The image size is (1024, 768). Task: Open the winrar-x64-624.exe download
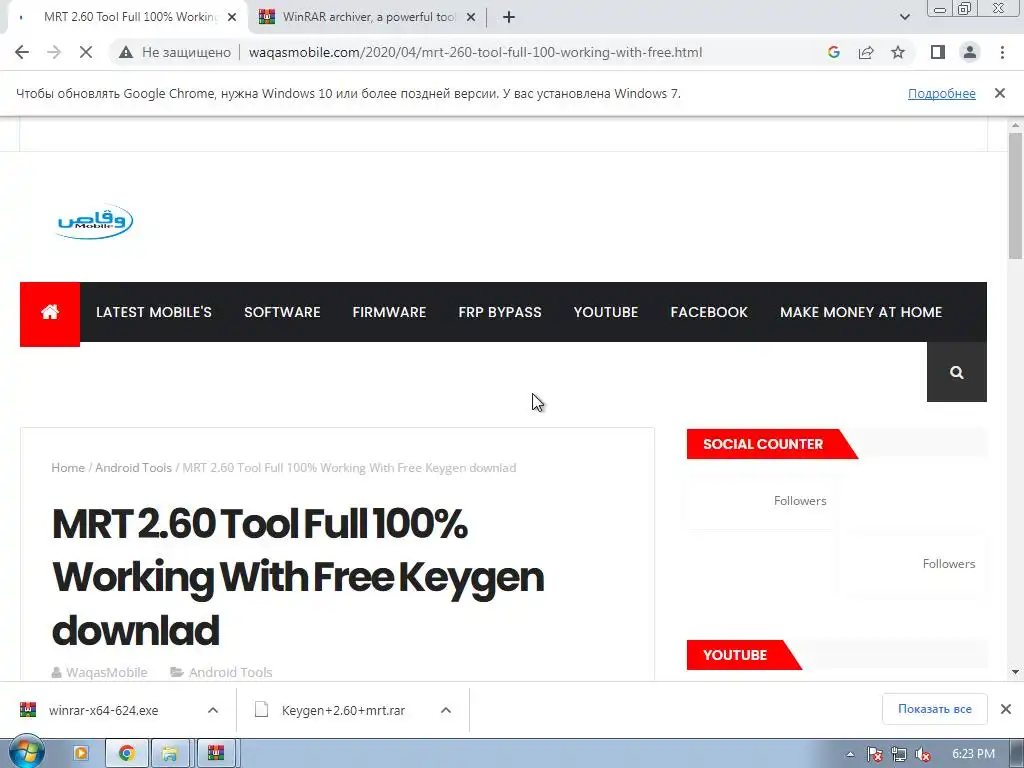point(103,711)
